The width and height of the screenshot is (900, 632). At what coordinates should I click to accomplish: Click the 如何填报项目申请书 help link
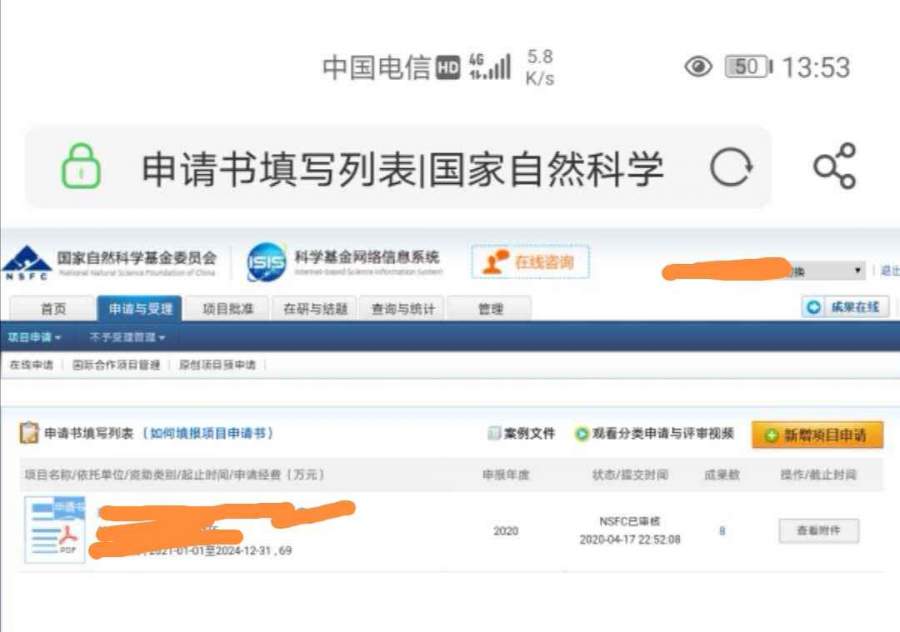click(x=208, y=433)
